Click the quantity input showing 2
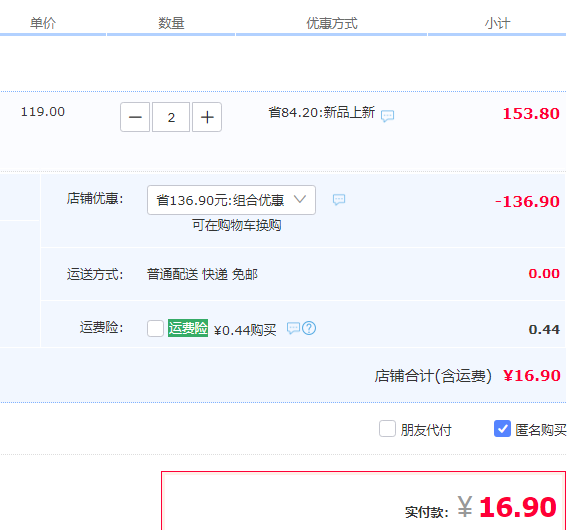This screenshot has width=579, height=530. 171,117
